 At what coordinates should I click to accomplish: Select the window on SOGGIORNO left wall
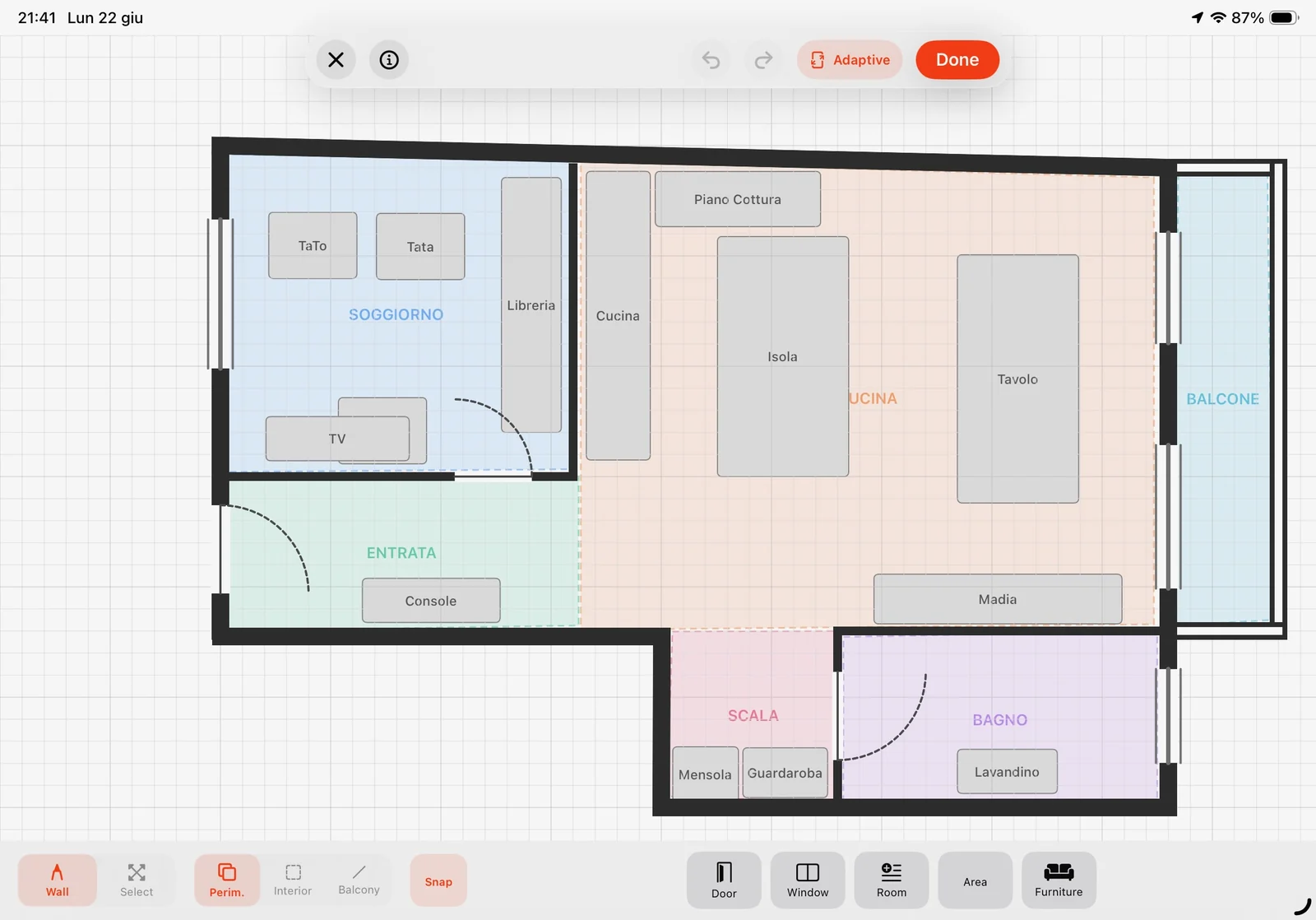(x=220, y=293)
